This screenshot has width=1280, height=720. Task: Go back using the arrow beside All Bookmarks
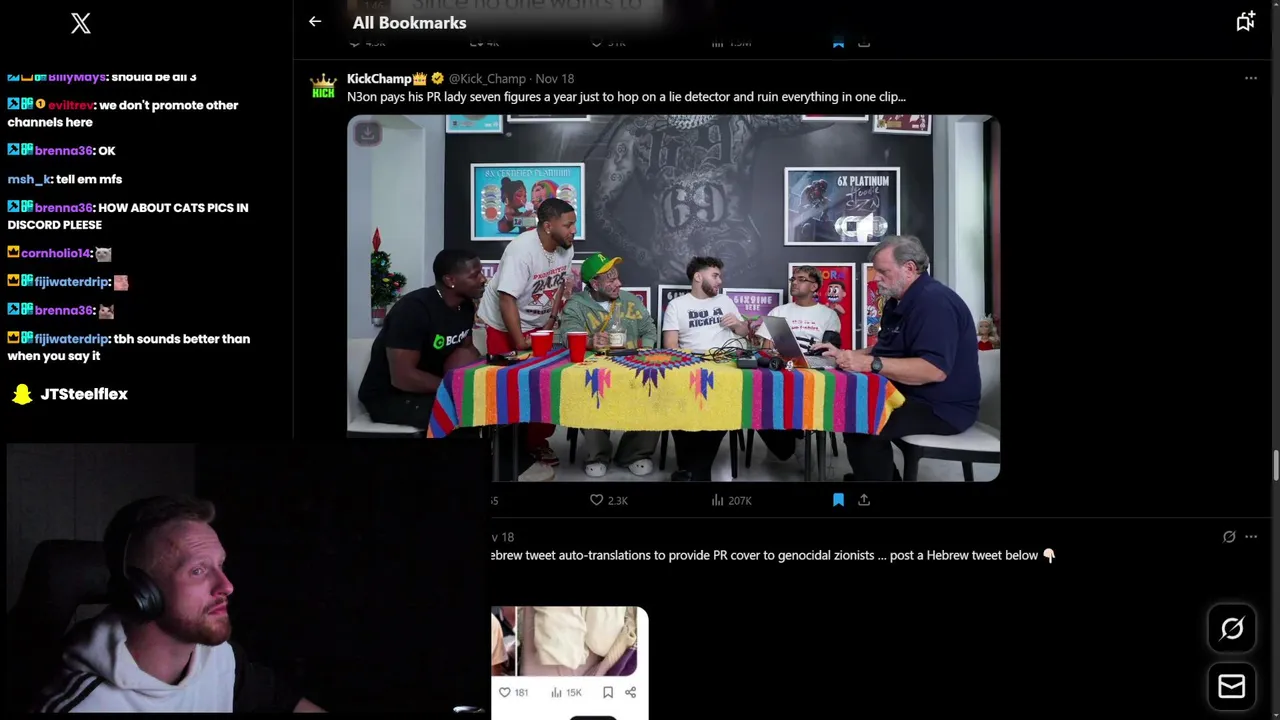pos(315,21)
